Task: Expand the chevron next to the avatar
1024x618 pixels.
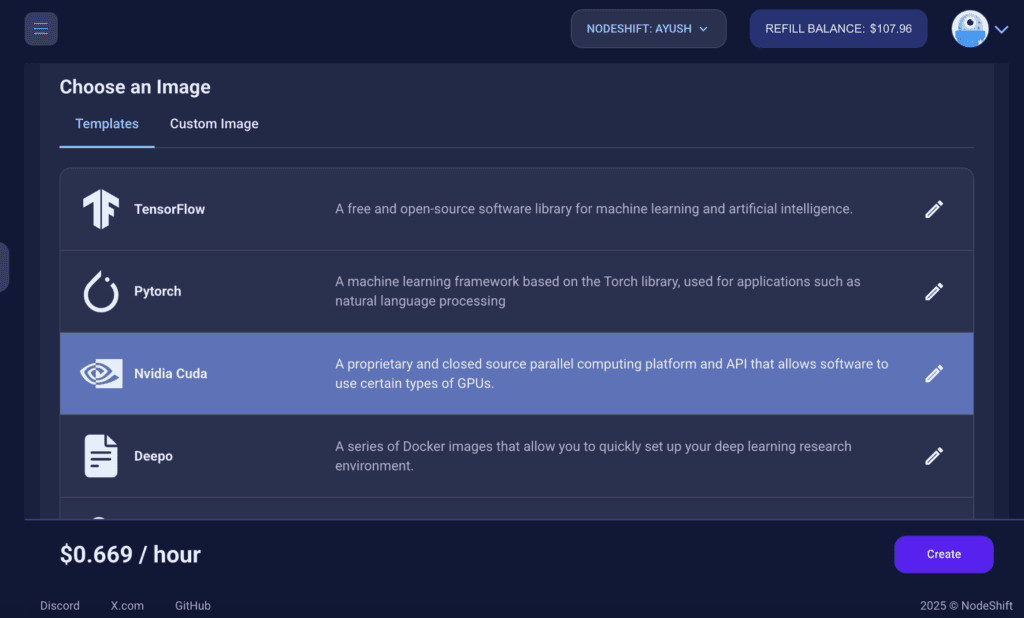Action: [1002, 29]
